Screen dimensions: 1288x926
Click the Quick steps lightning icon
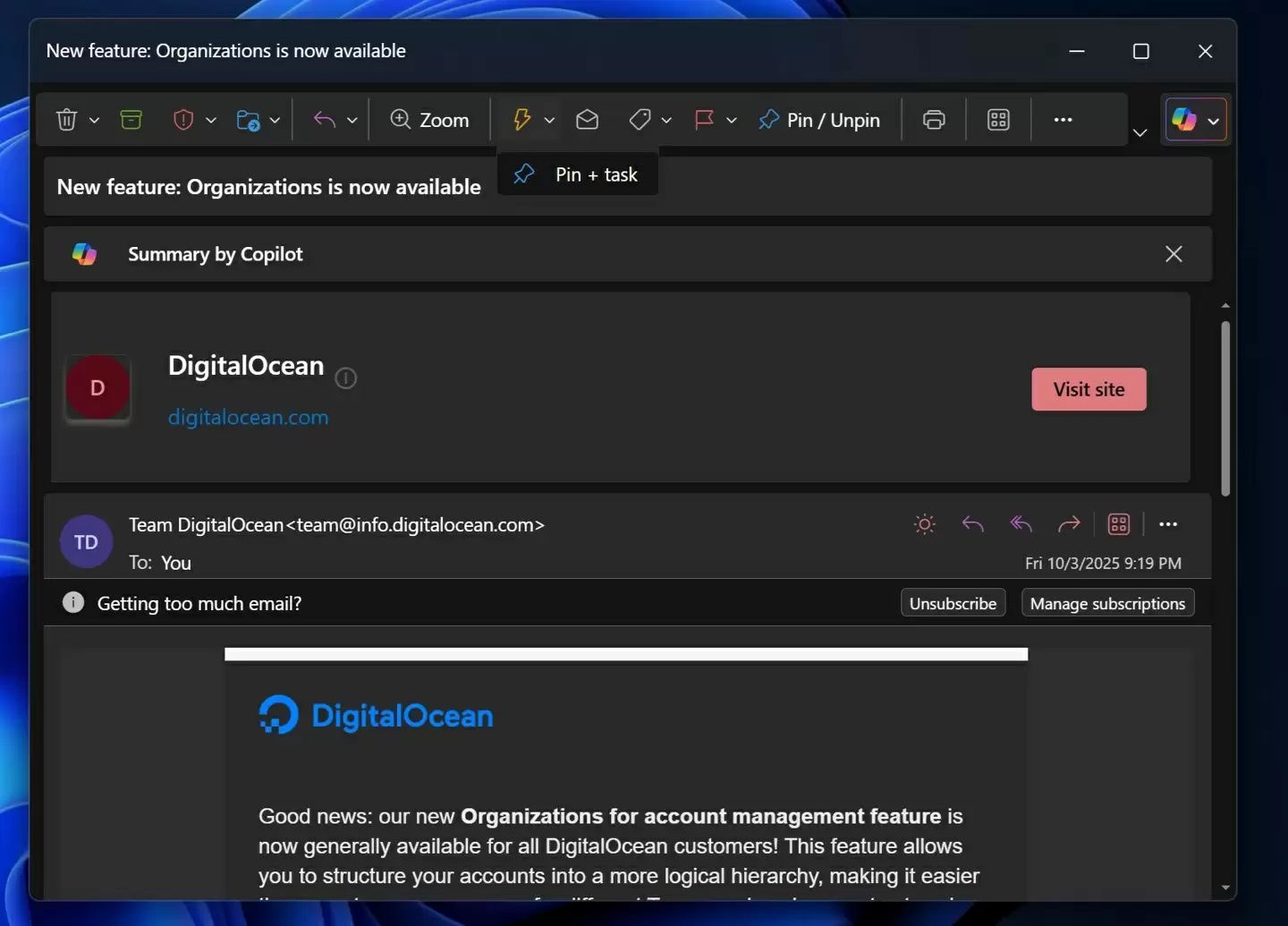[x=521, y=120]
